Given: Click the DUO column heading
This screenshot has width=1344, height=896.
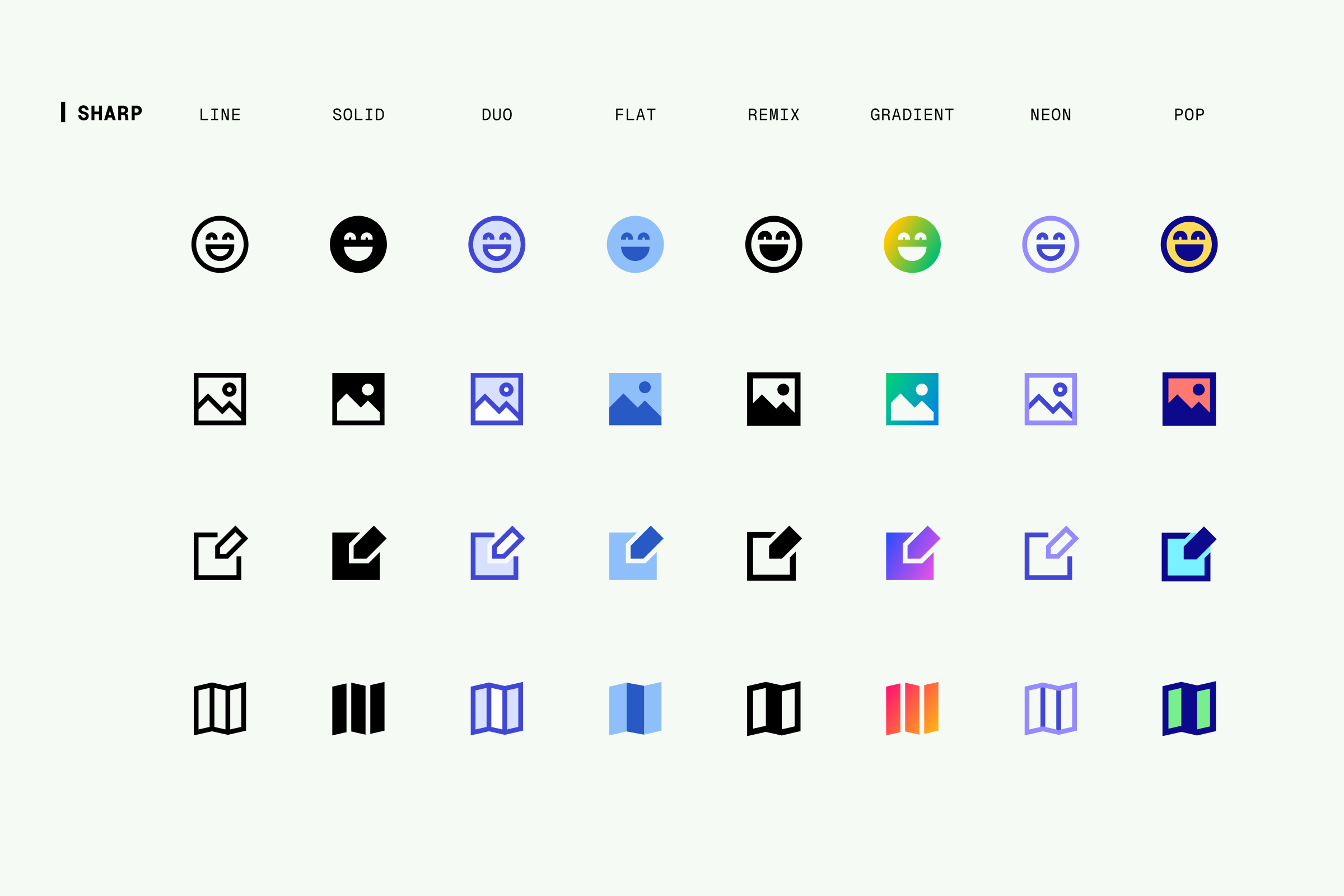Looking at the screenshot, I should (497, 115).
